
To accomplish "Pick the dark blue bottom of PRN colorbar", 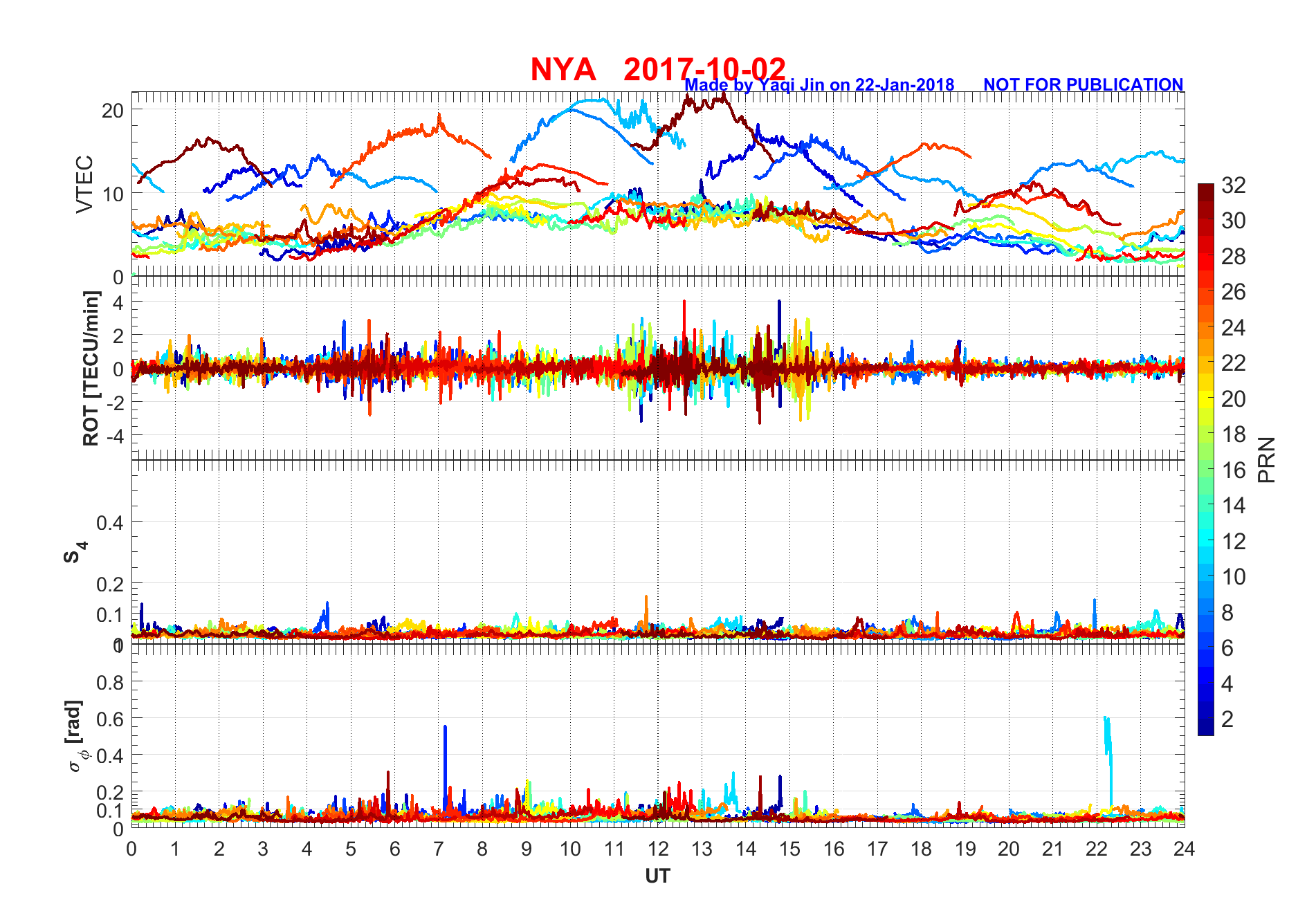I will (x=1206, y=727).
